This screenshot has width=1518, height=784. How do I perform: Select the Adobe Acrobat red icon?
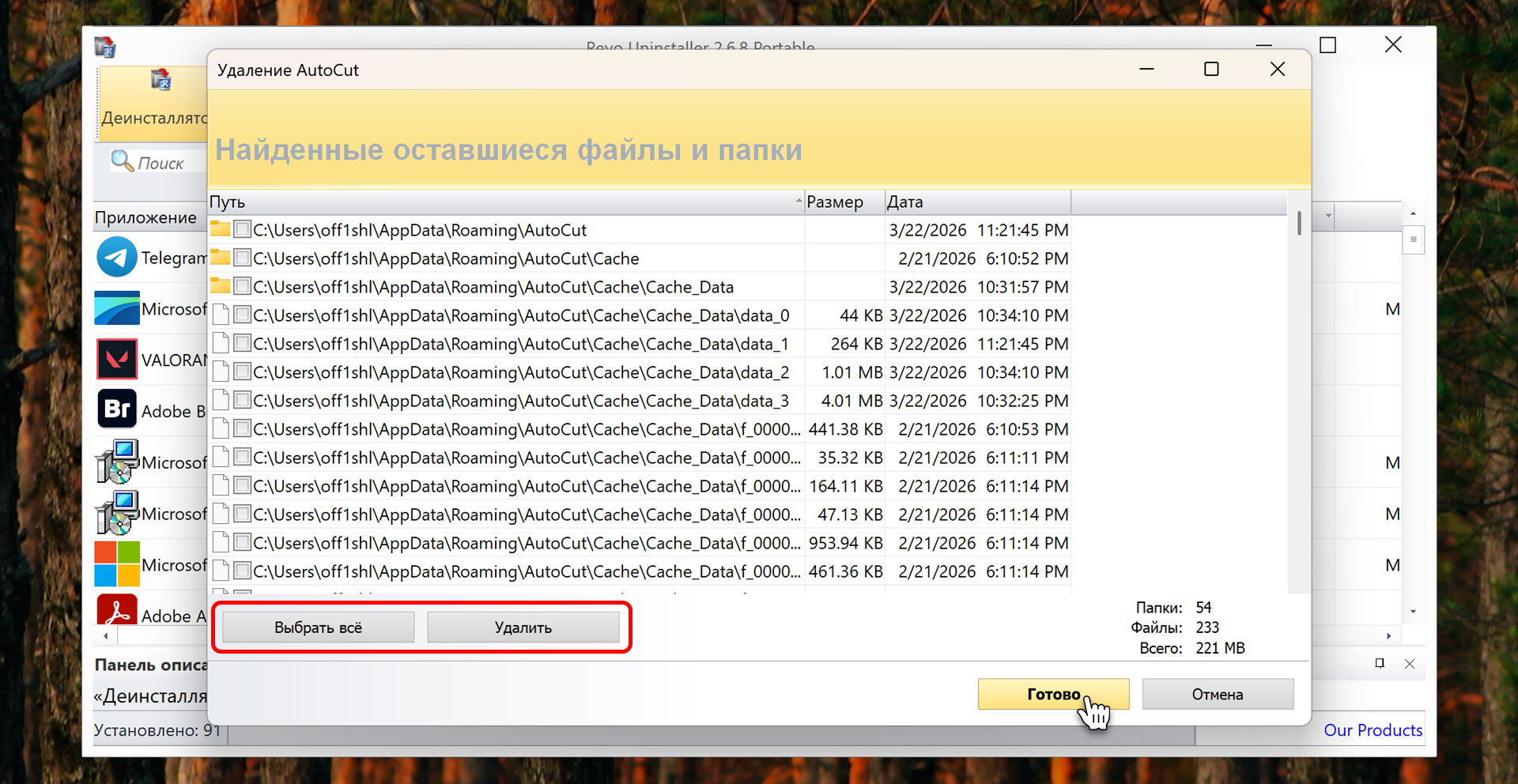click(x=117, y=611)
